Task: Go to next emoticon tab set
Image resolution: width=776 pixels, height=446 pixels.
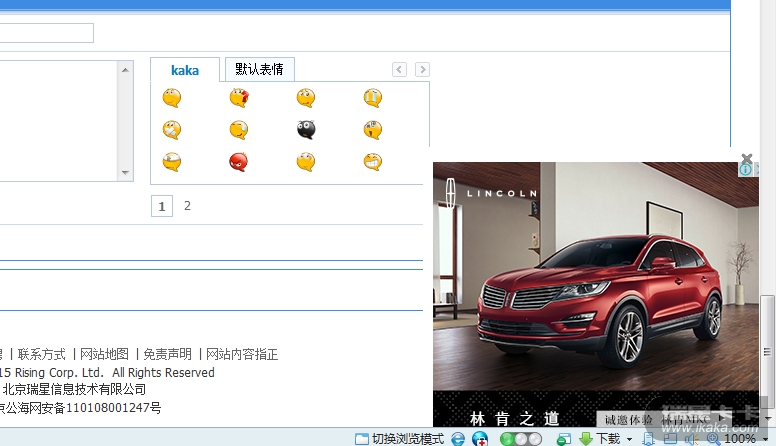Action: point(422,69)
